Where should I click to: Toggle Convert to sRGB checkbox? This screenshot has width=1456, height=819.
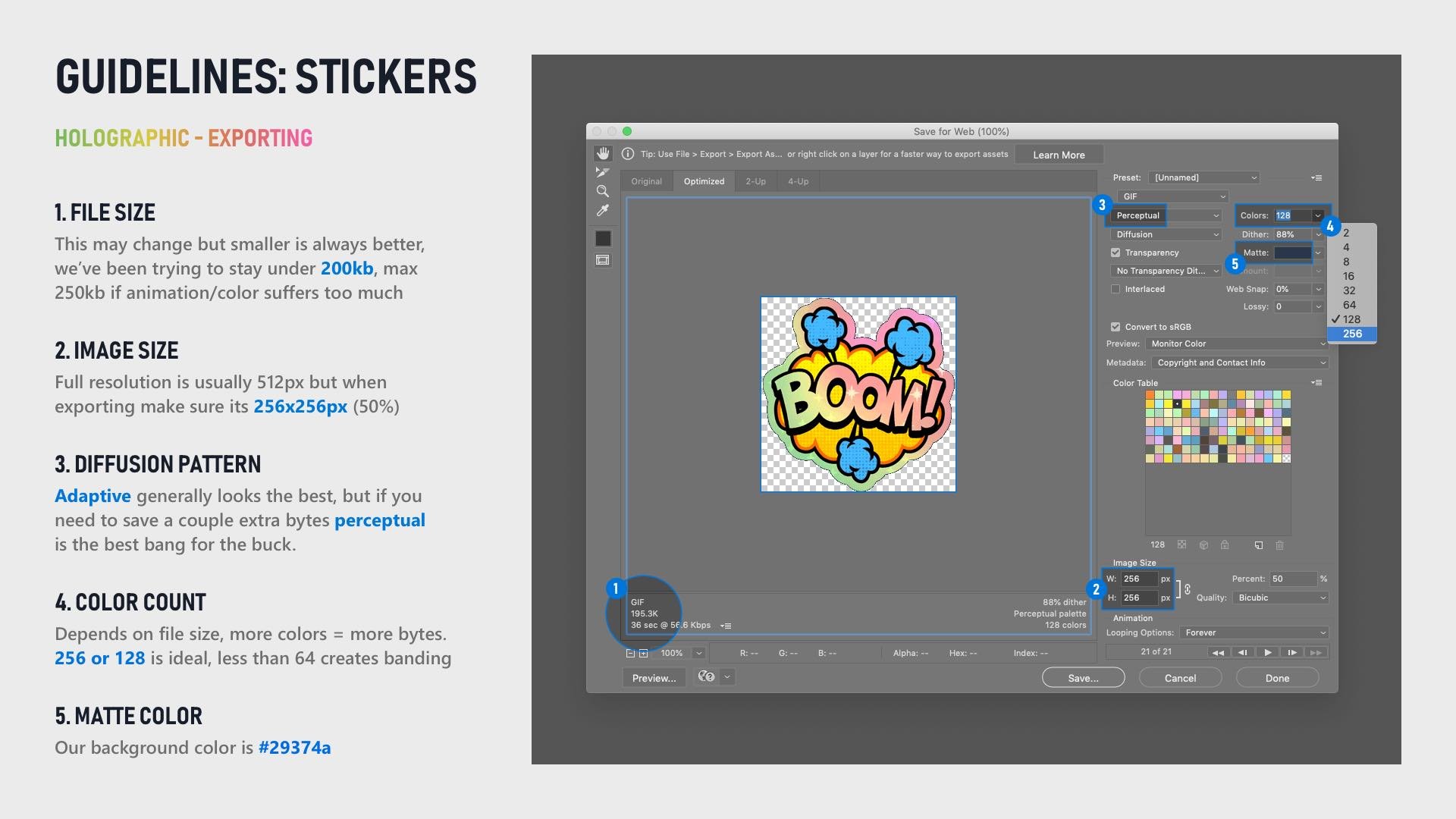[1116, 327]
